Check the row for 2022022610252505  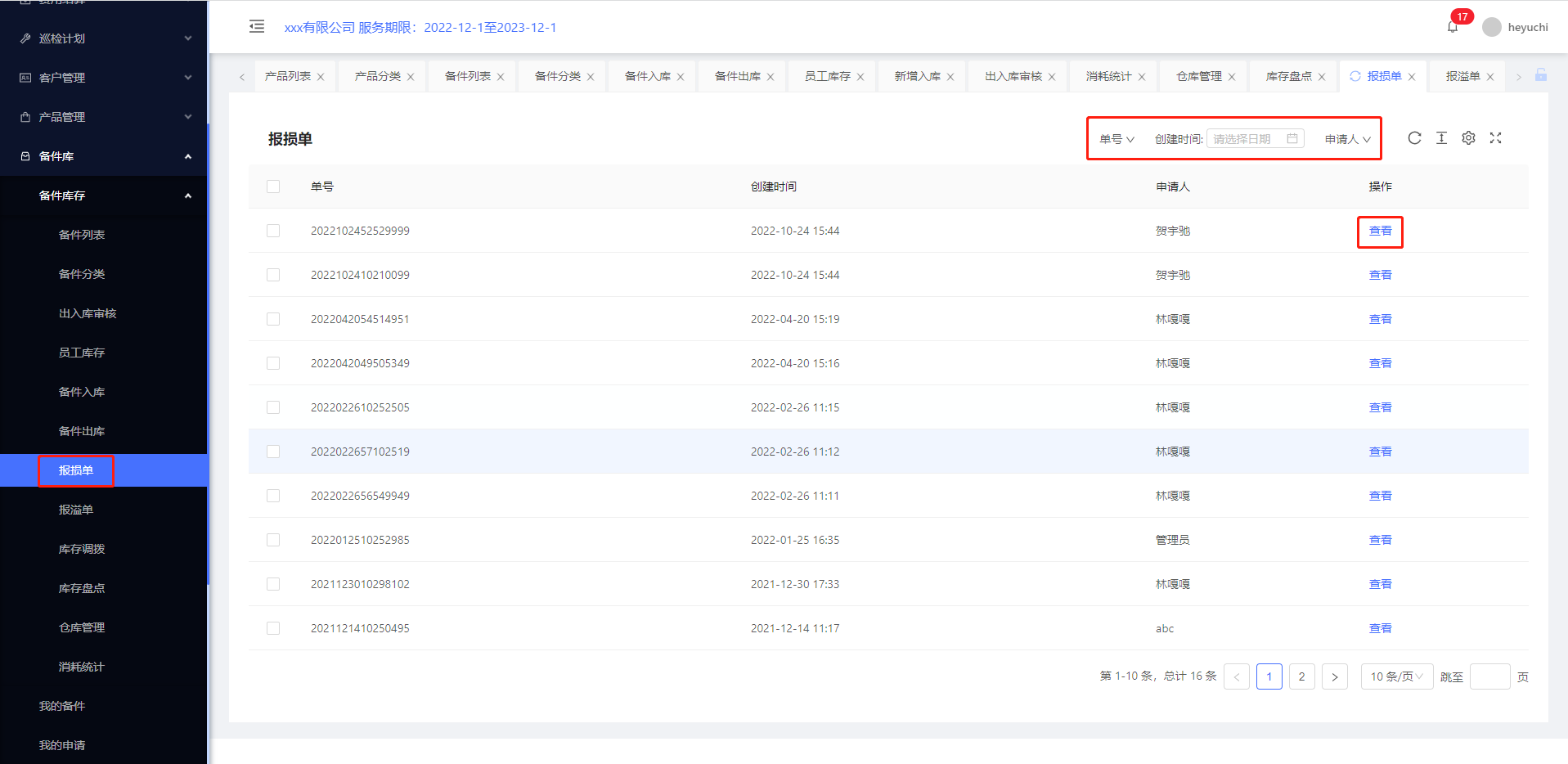point(273,407)
